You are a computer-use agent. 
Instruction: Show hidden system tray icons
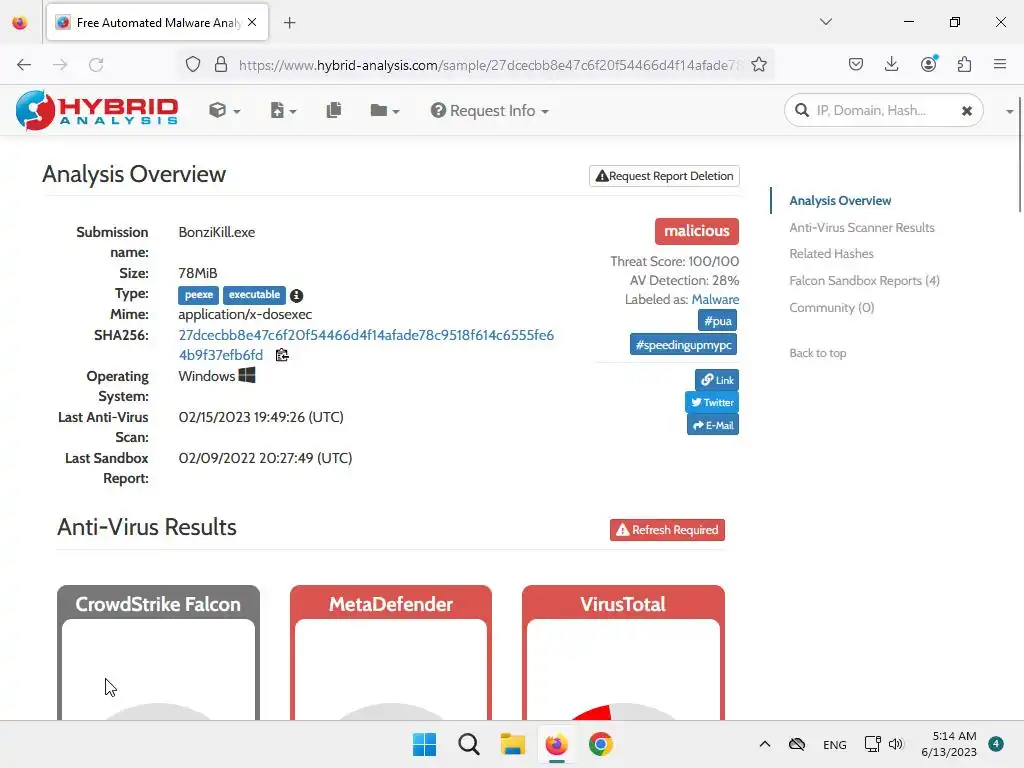pyautogui.click(x=765, y=744)
